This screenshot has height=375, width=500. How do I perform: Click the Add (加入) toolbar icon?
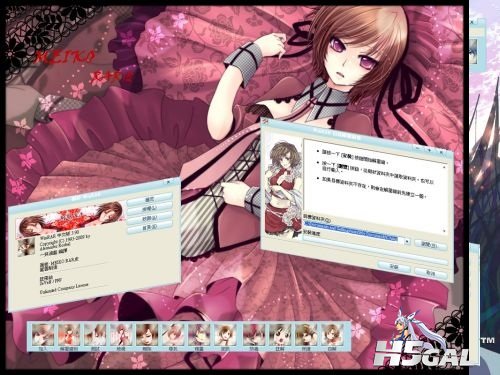(43, 336)
